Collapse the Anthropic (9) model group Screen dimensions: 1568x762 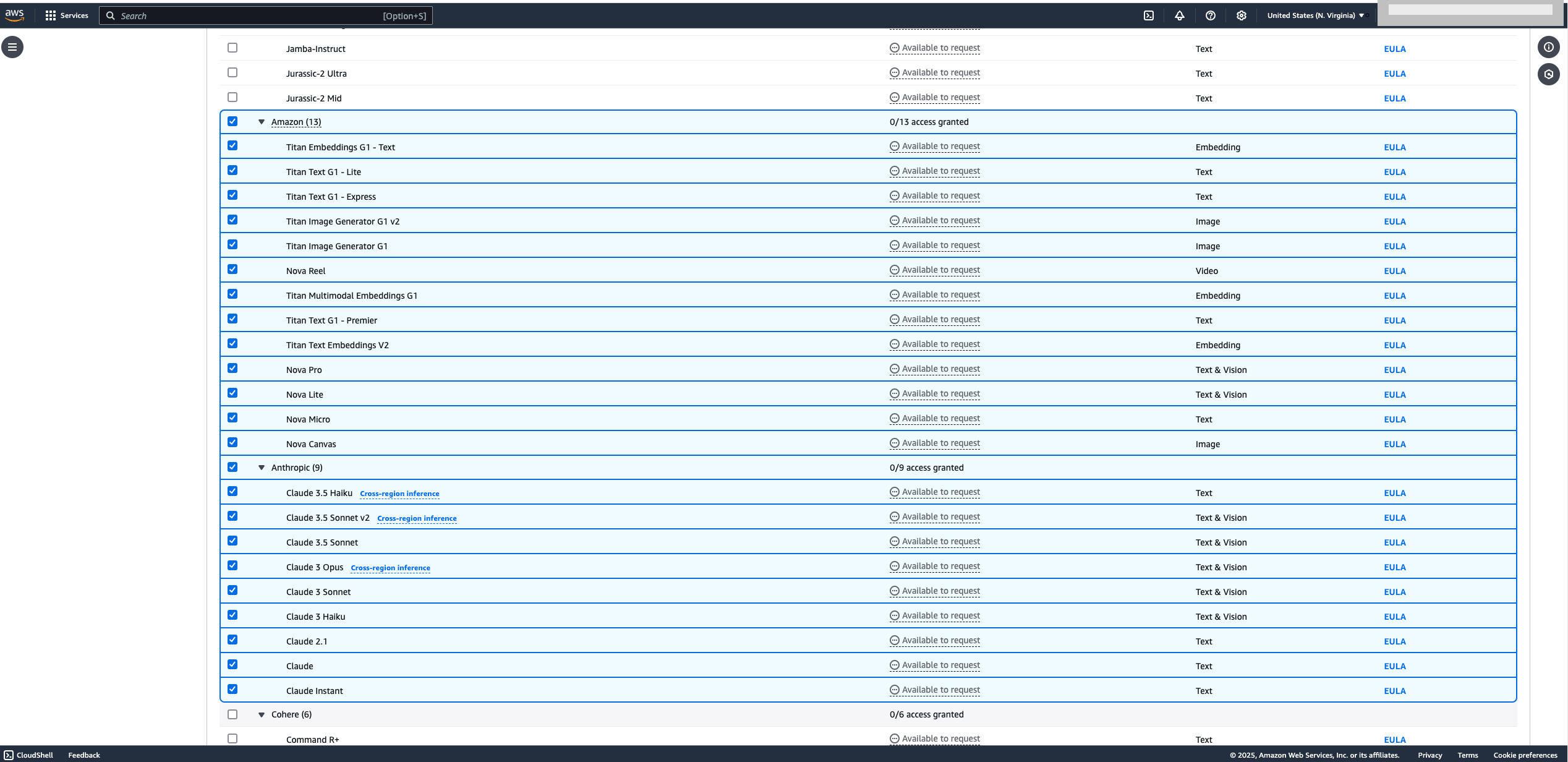[262, 468]
